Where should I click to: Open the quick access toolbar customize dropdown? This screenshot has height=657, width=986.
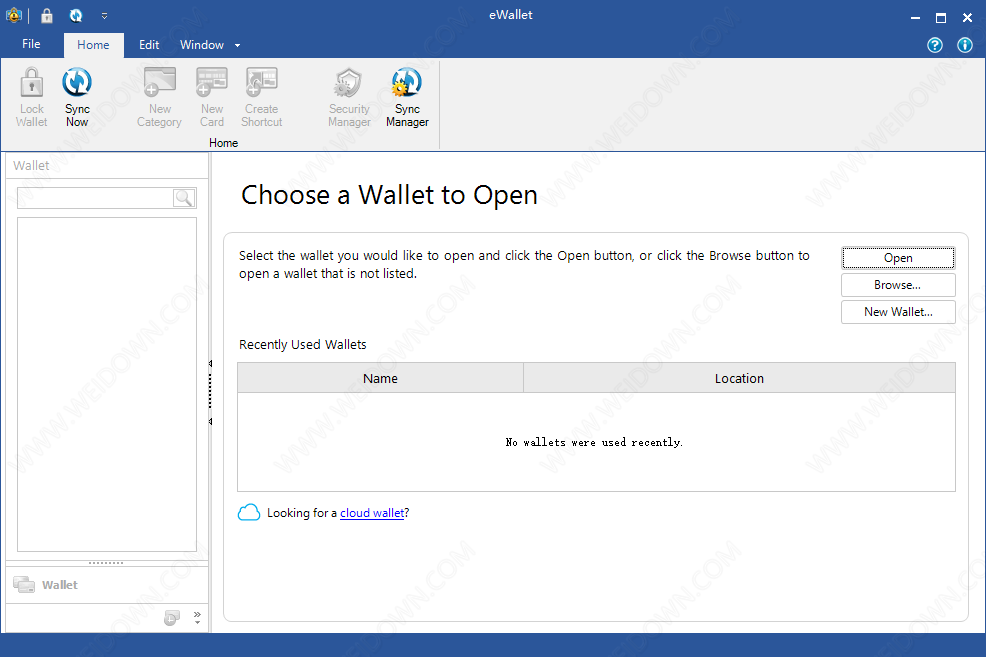(104, 16)
